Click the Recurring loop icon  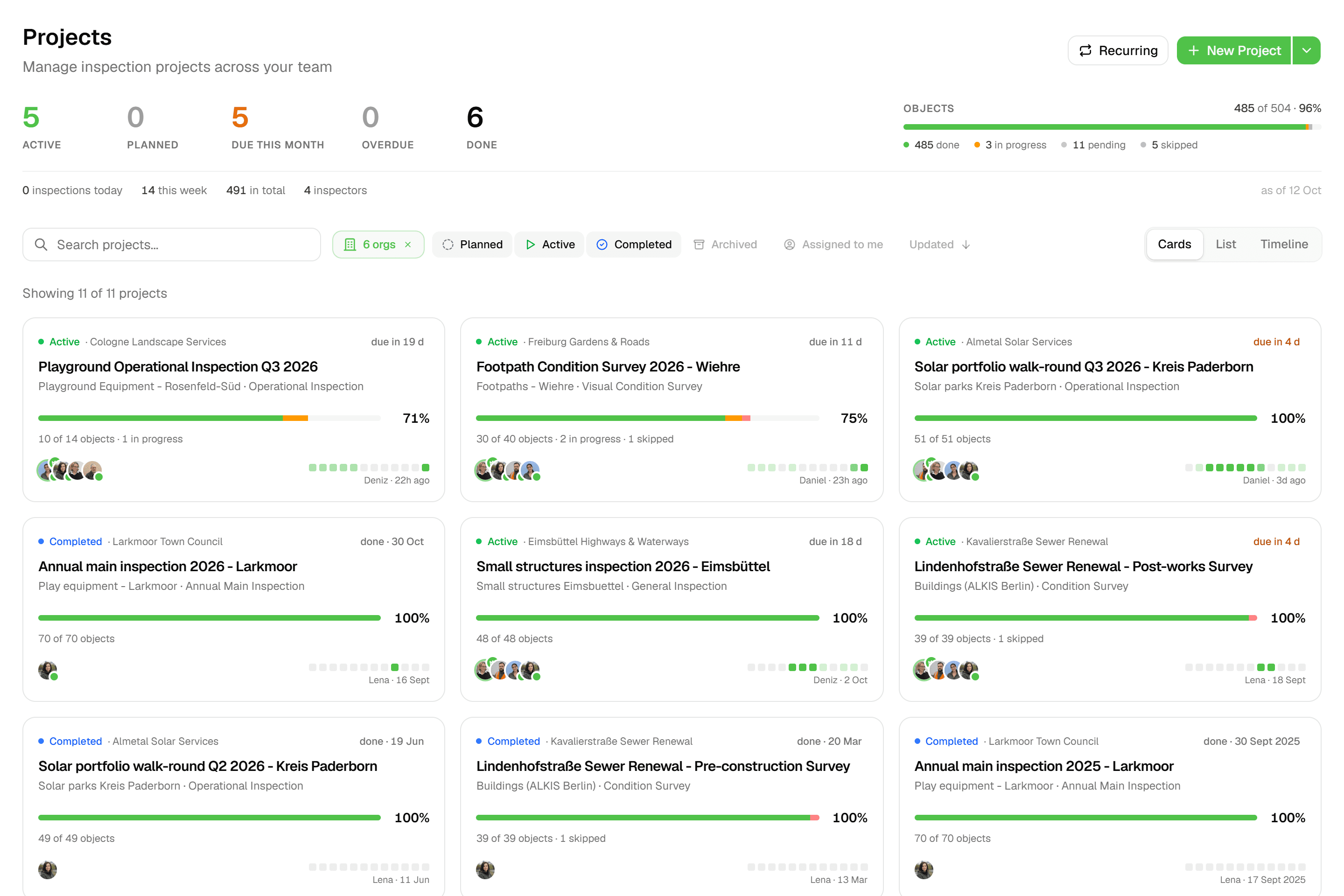coord(1085,51)
